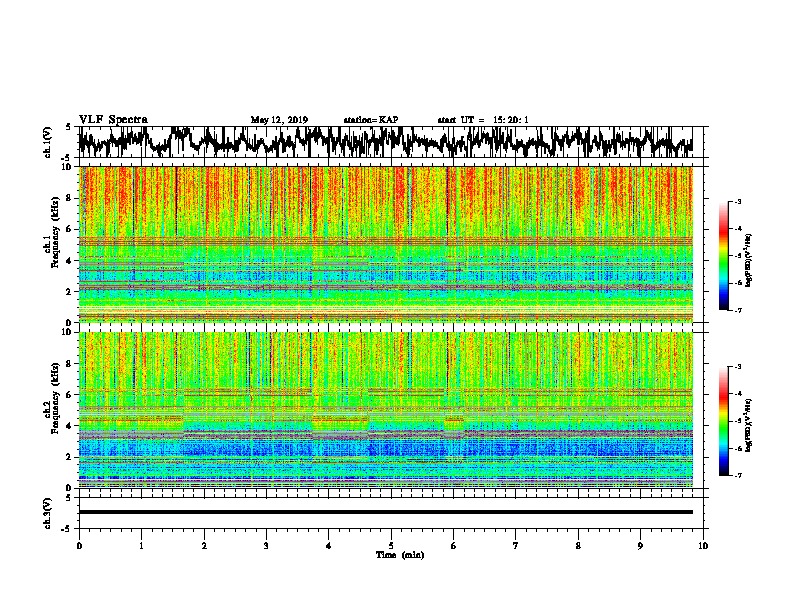This screenshot has height=612, width=792.
Task: Click the "VLF Spectra" plot title
Action: pos(113,119)
